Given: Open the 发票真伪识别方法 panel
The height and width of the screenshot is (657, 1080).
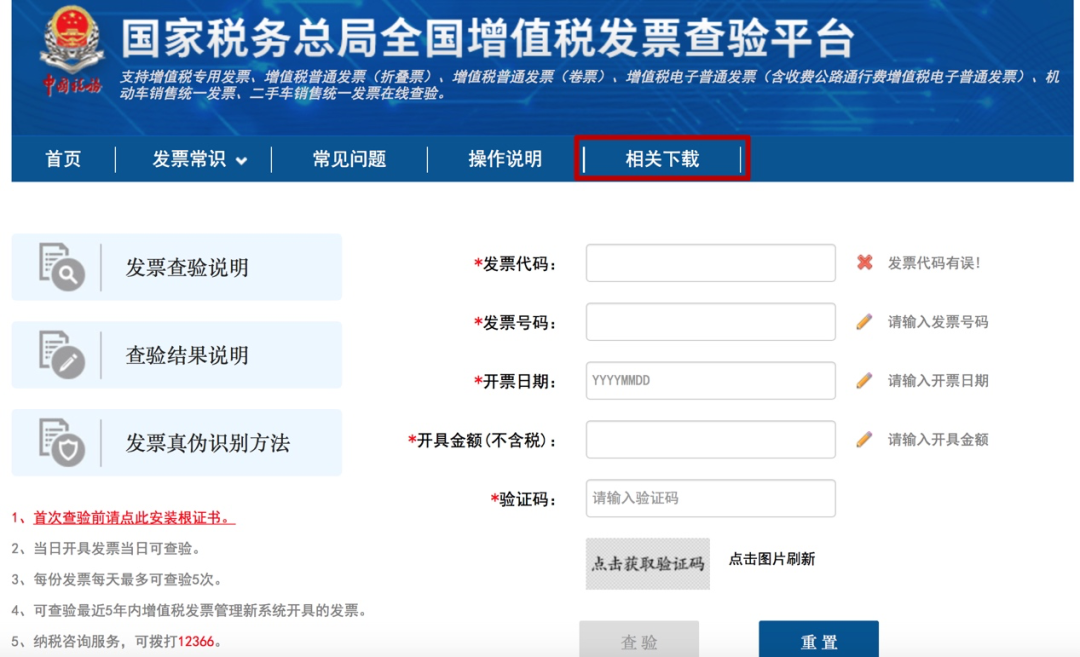Looking at the screenshot, I should click(176, 443).
